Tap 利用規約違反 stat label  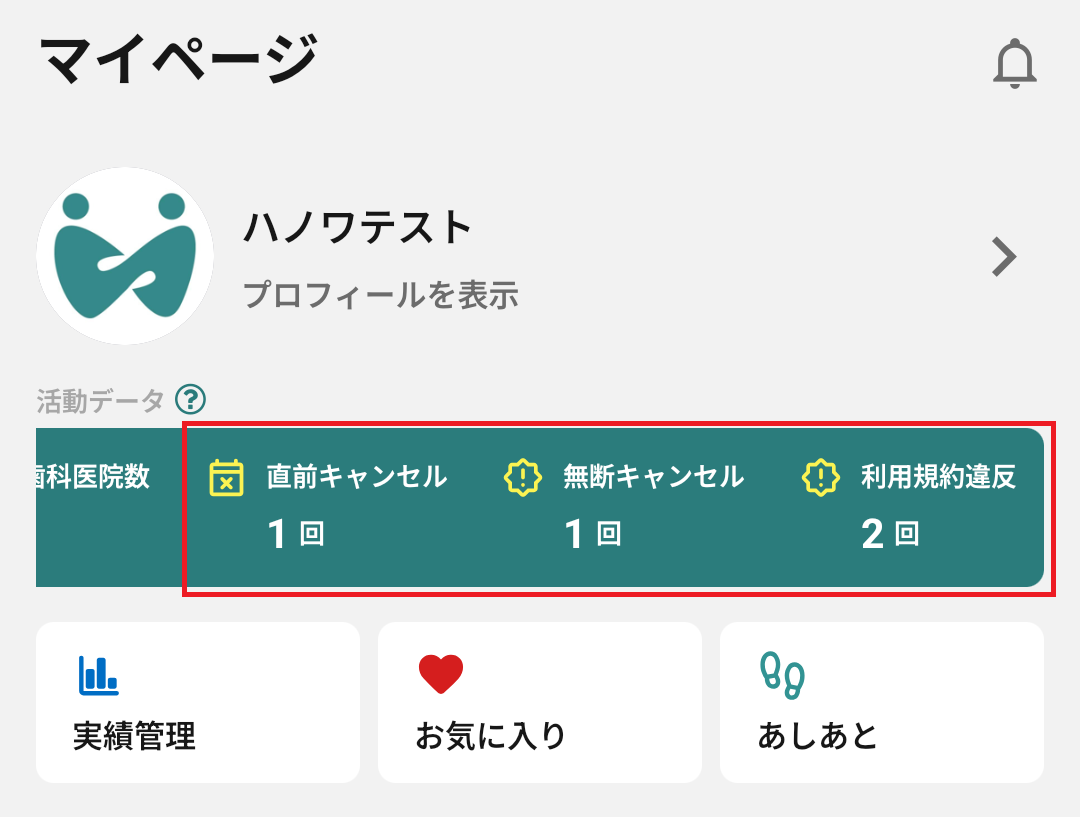[x=938, y=477]
